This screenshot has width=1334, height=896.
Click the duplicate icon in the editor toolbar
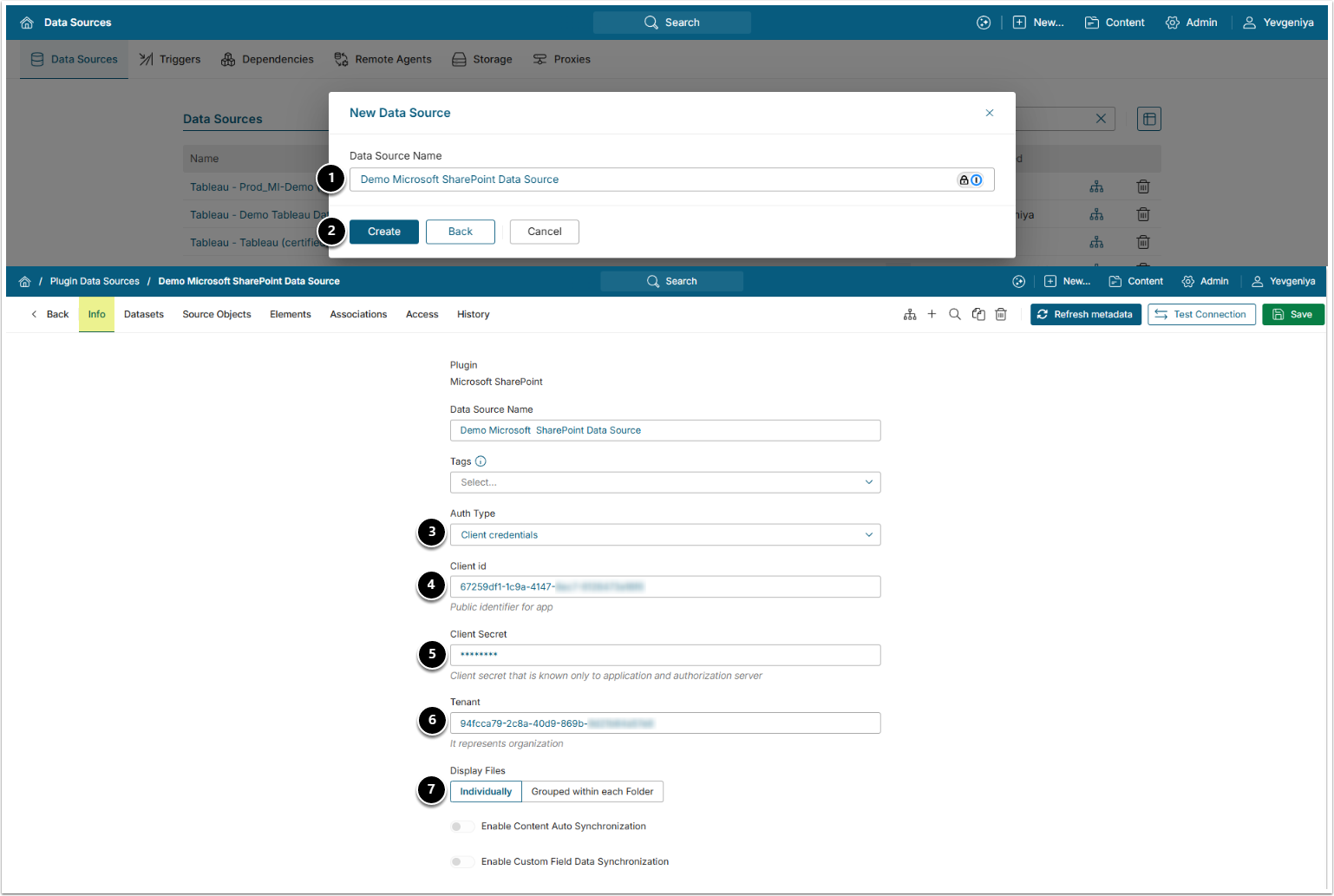click(978, 314)
